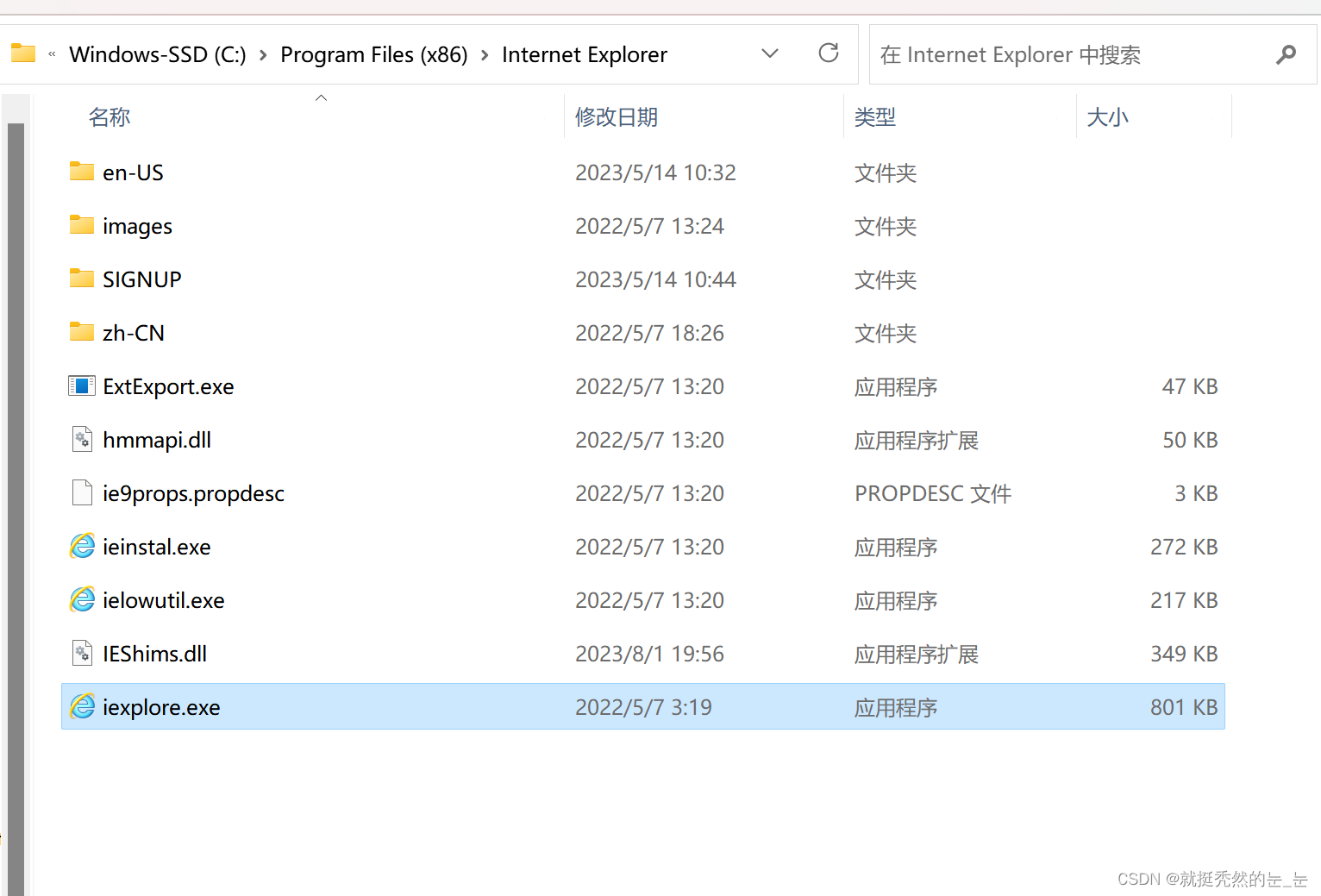Select the zh-CN folder icon
Viewport: 1321px width, 896px height.
pos(82,332)
